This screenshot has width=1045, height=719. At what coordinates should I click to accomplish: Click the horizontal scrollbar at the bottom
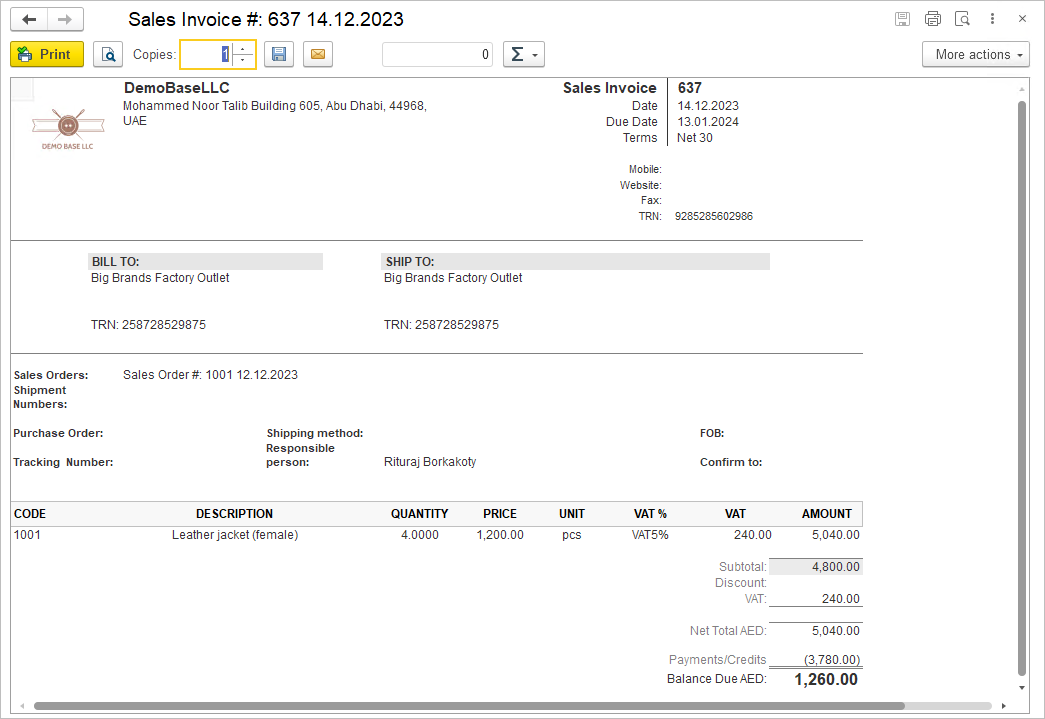pyautogui.click(x=468, y=706)
